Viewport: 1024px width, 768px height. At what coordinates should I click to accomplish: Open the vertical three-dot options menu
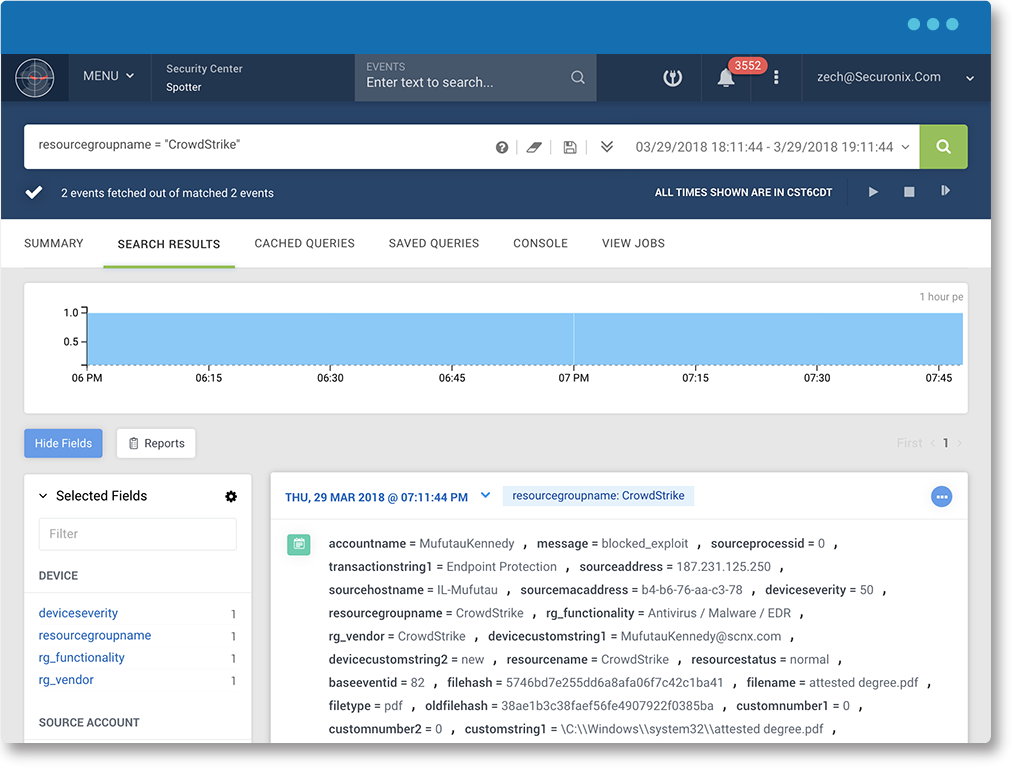pos(776,77)
